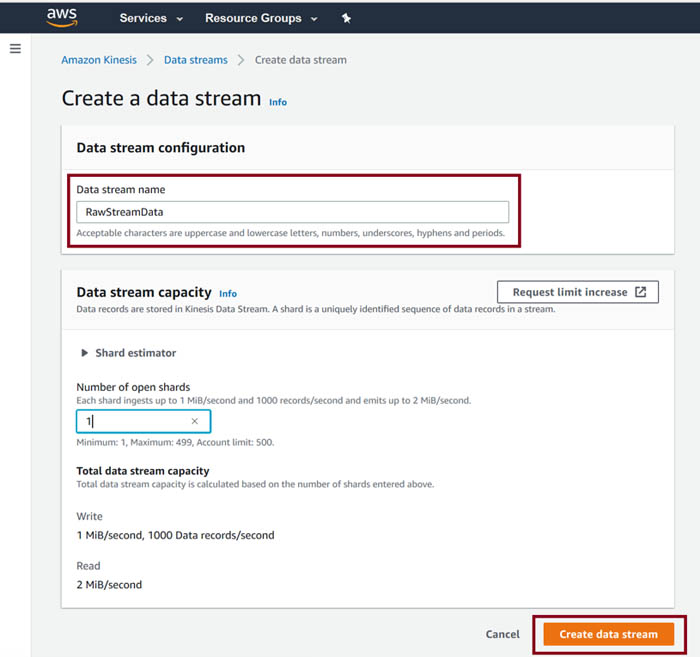
Task: Focus the Number of open shards field
Action: point(143,421)
